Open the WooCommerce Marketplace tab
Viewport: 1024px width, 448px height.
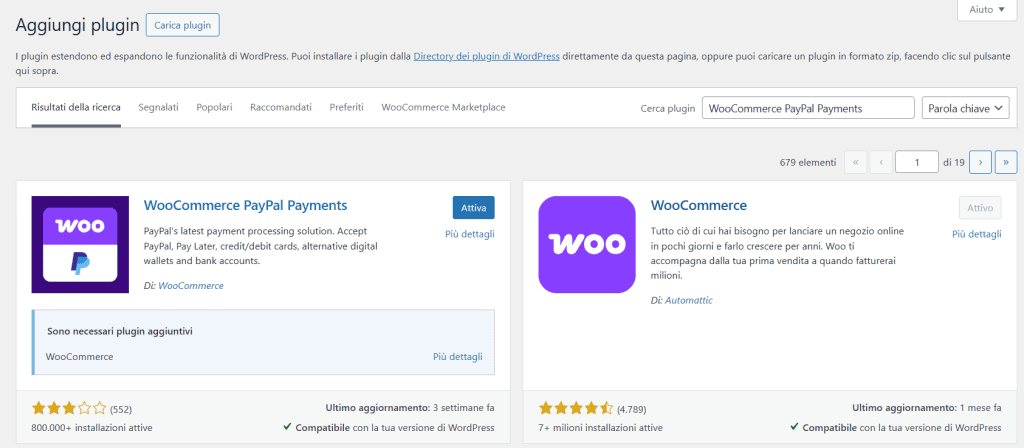443,107
